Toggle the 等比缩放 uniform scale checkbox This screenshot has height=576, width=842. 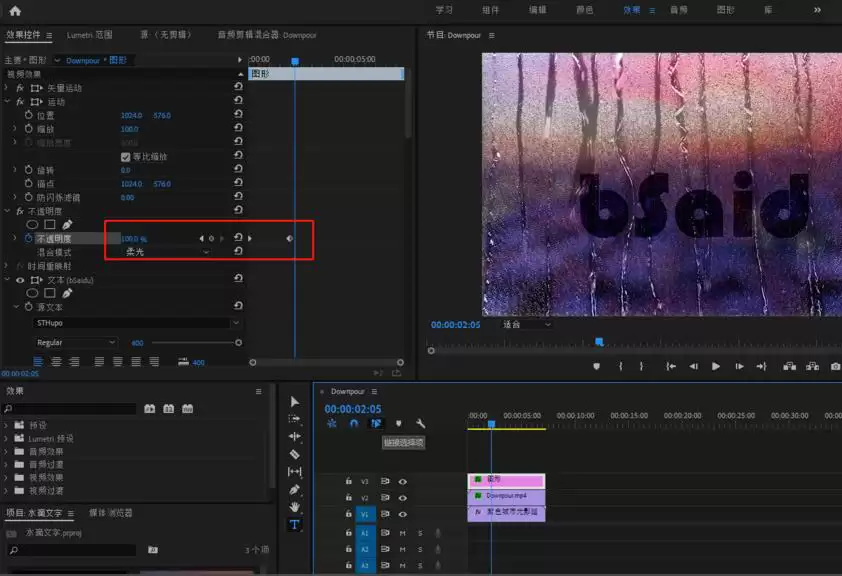coord(126,157)
